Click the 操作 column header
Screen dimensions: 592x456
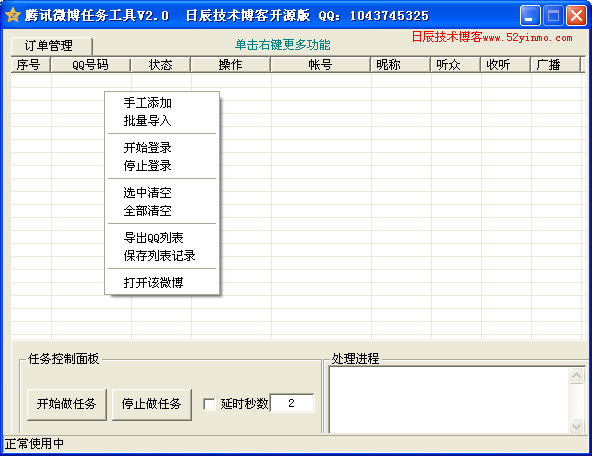point(231,65)
